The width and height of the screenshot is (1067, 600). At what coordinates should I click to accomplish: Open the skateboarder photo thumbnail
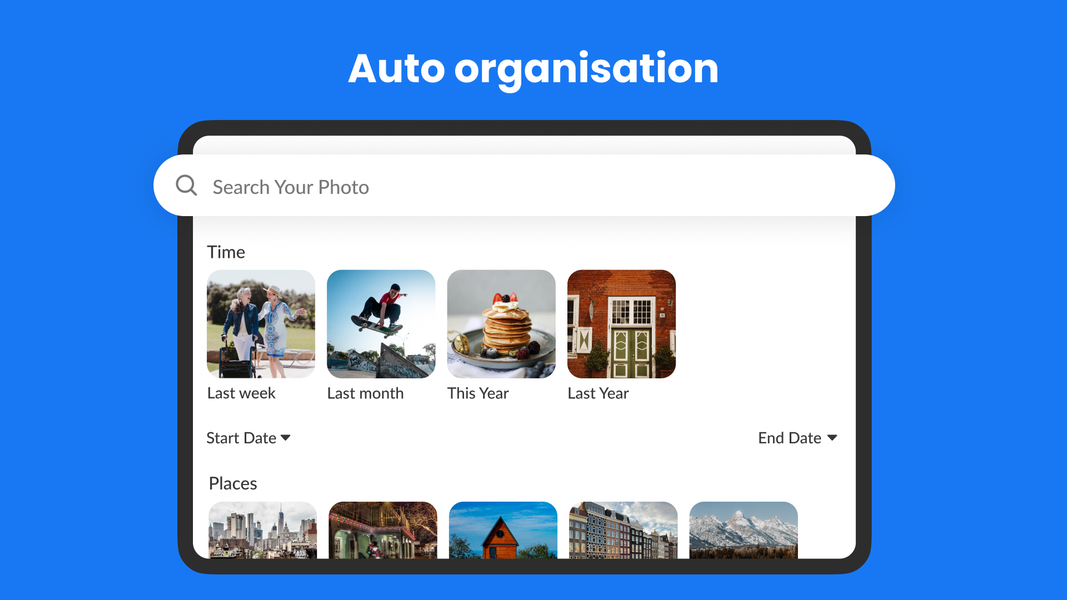(381, 324)
